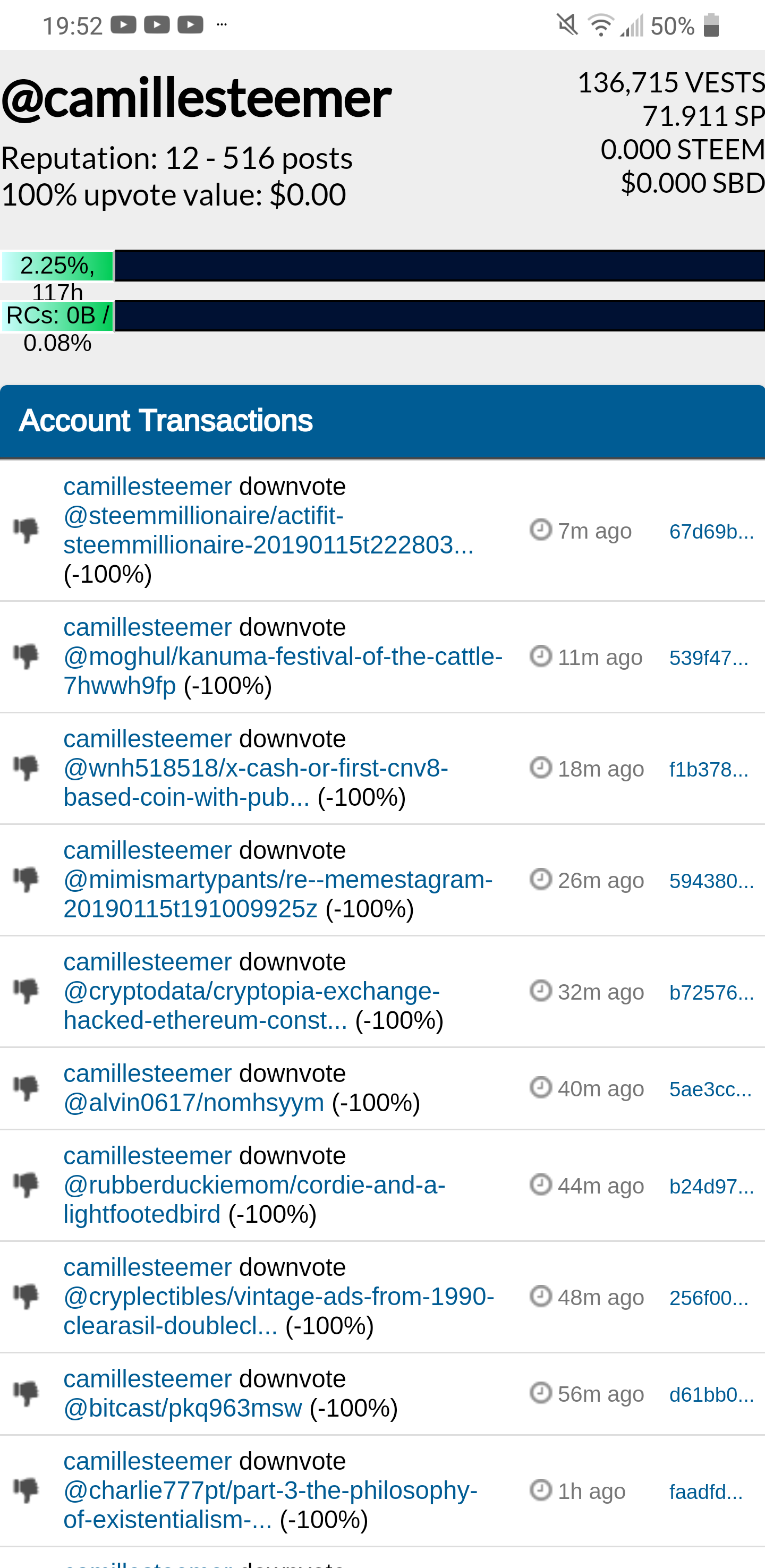Click clock icon next to 40m ago

coord(540,1087)
